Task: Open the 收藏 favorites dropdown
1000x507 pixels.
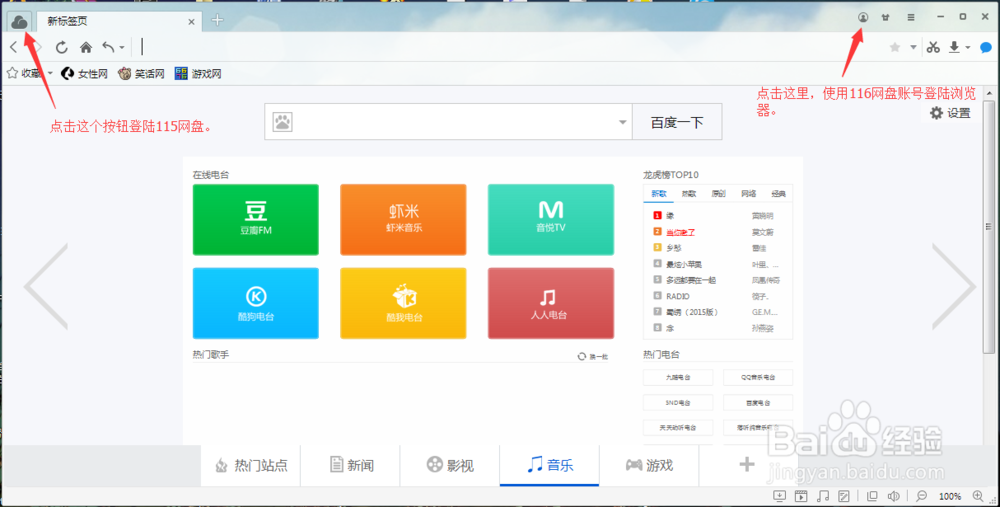Action: [x=29, y=73]
